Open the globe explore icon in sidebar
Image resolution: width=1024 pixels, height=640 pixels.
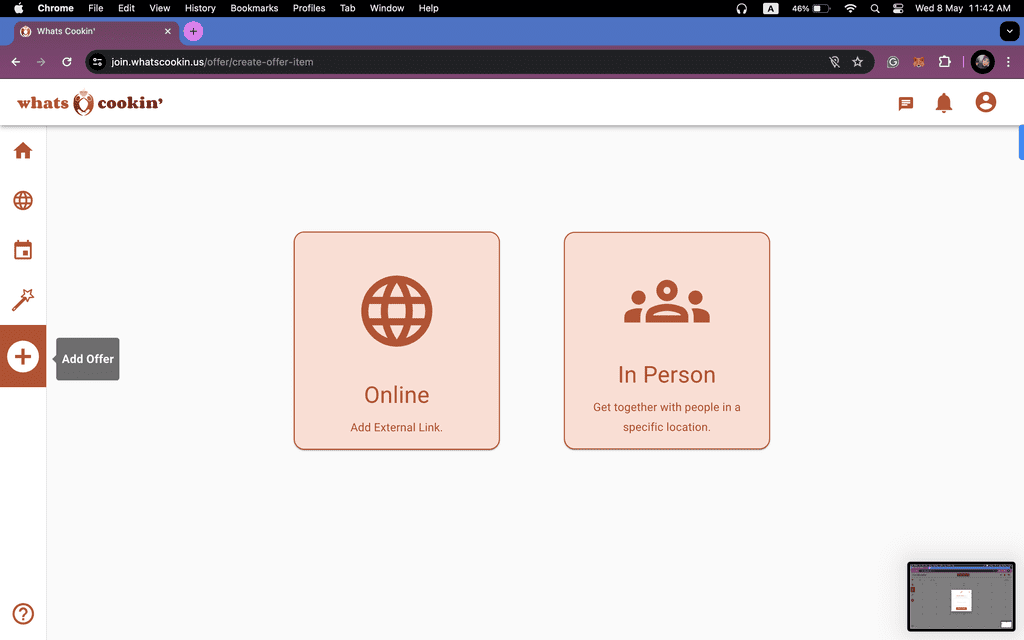pos(23,200)
